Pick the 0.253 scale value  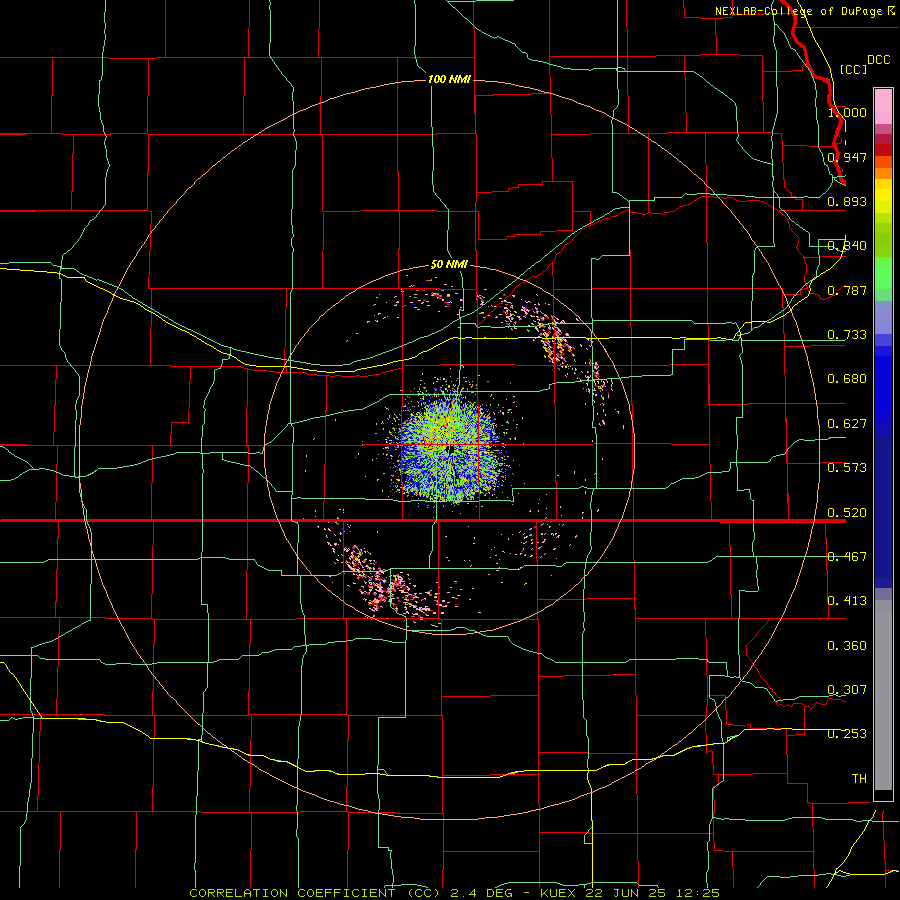click(x=847, y=734)
